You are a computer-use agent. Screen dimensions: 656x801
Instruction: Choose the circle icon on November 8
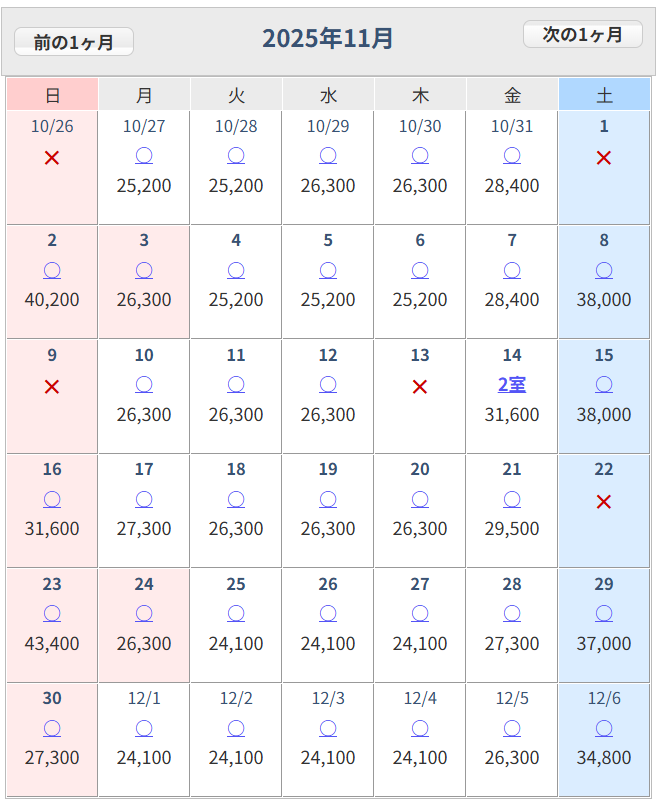604,270
